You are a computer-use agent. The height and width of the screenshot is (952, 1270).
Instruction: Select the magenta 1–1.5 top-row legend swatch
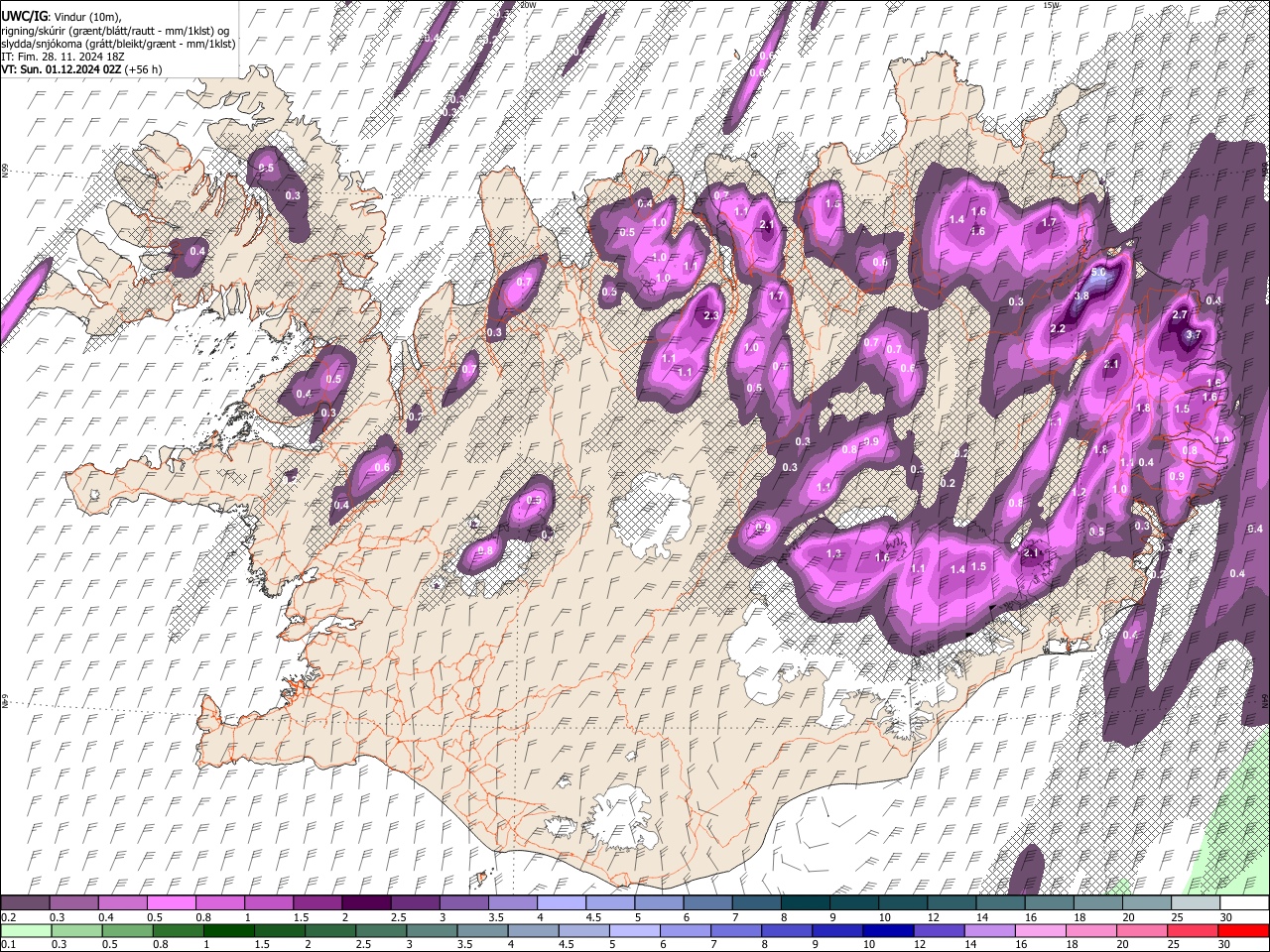tap(269, 903)
